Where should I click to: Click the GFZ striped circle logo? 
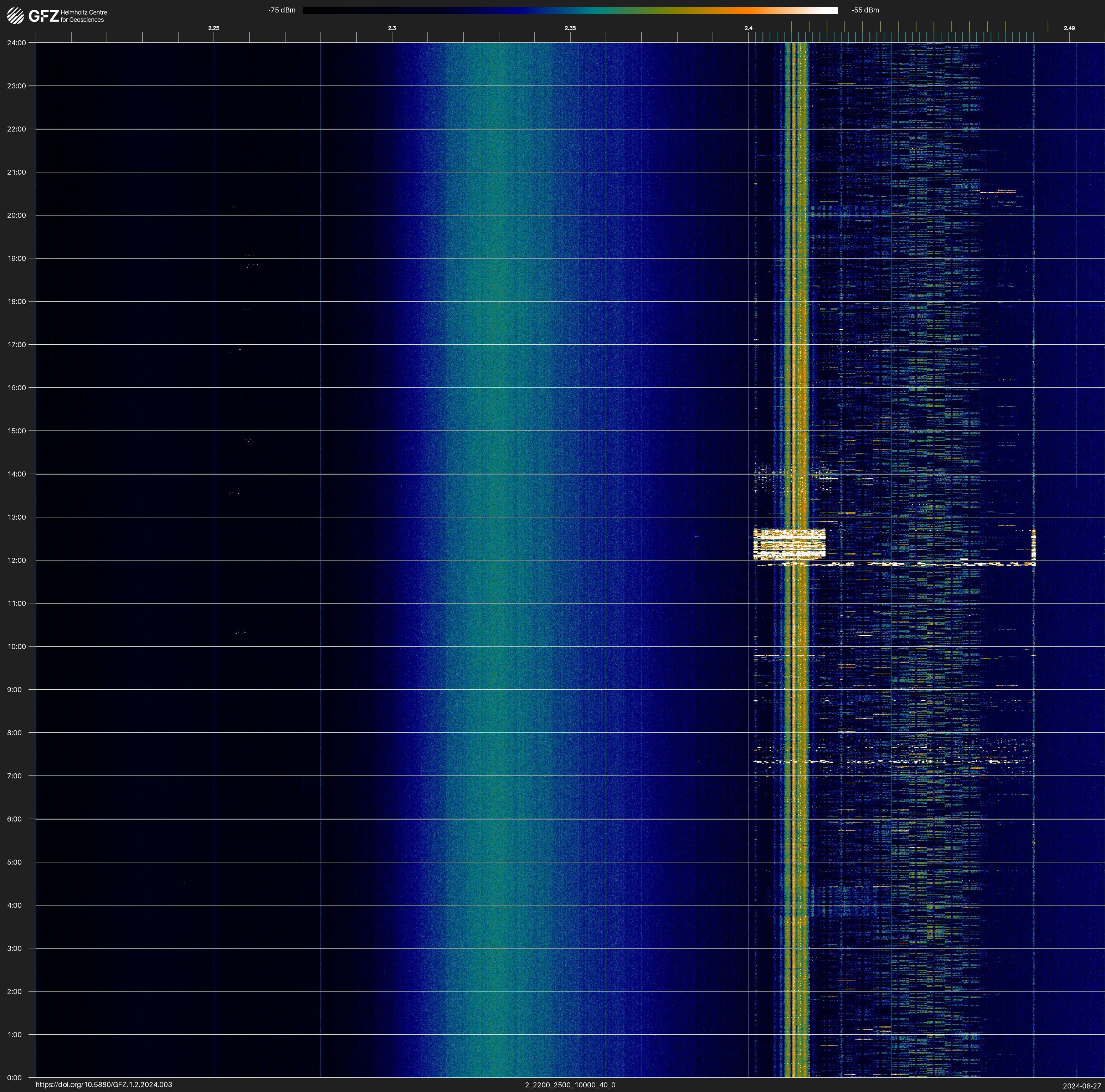[x=15, y=16]
